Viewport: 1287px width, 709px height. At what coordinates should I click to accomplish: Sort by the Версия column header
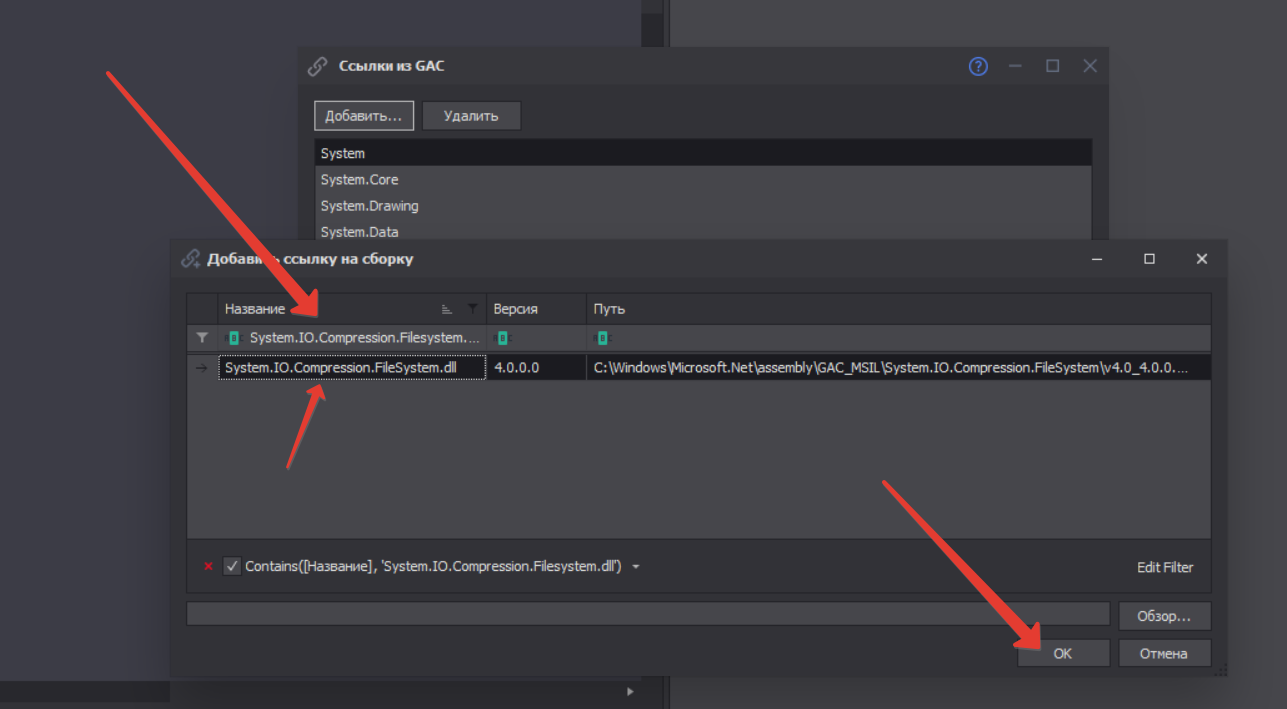pyautogui.click(x=536, y=309)
